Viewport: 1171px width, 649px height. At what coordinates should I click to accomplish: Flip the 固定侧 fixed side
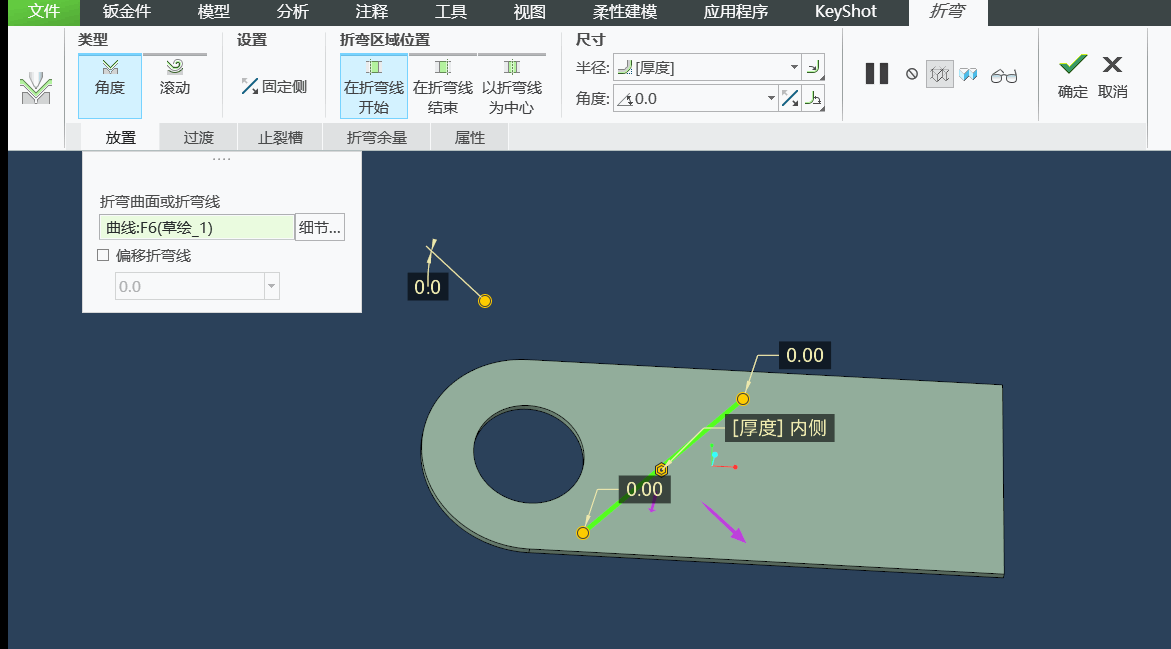pos(274,87)
